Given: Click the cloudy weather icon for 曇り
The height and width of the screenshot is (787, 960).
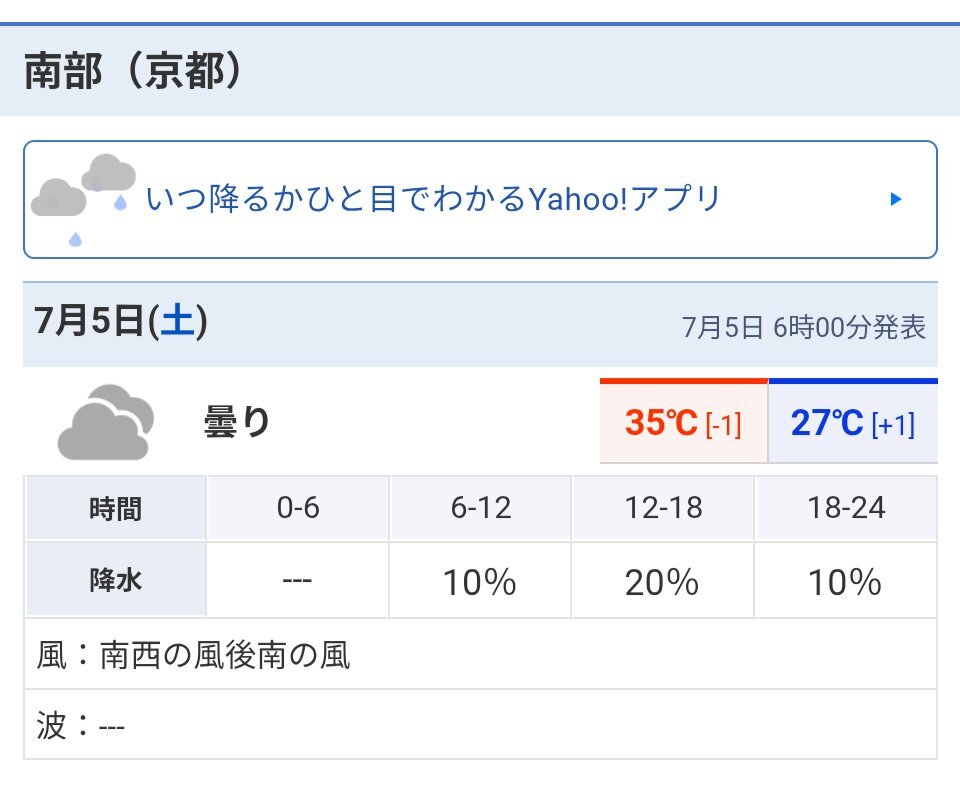Looking at the screenshot, I should (105, 423).
